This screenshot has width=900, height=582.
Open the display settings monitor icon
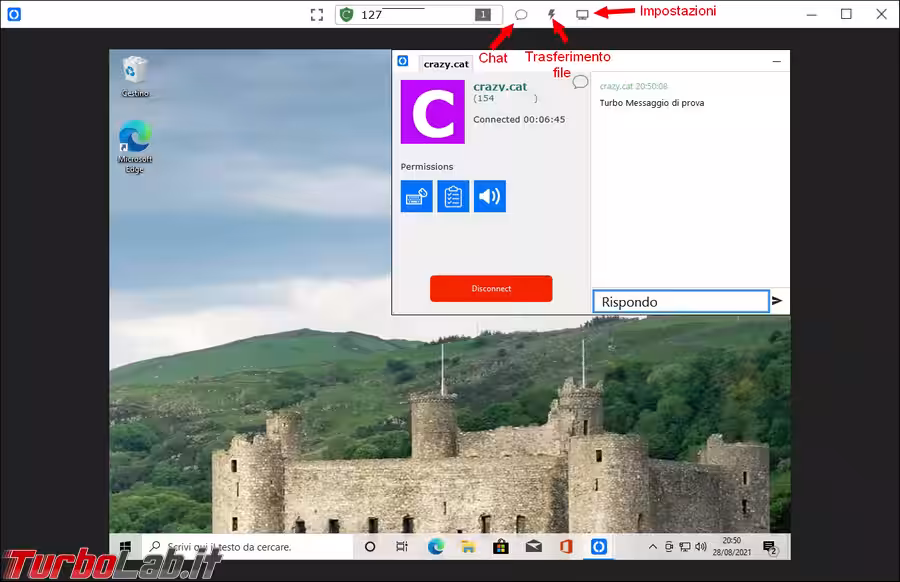(582, 15)
